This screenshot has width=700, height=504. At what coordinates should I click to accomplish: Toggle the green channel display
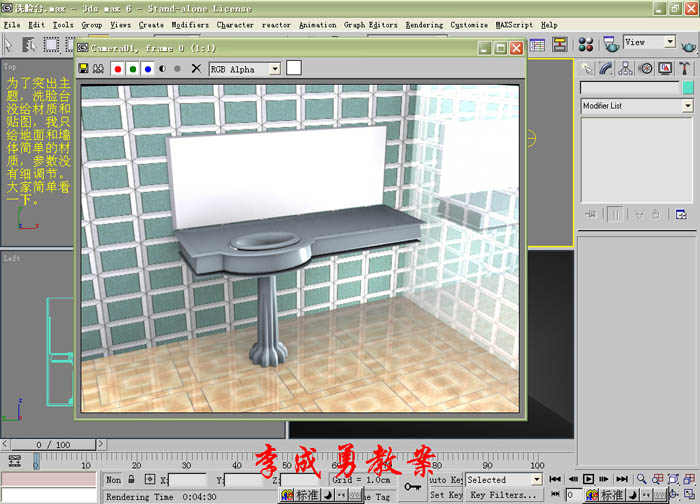(x=133, y=69)
